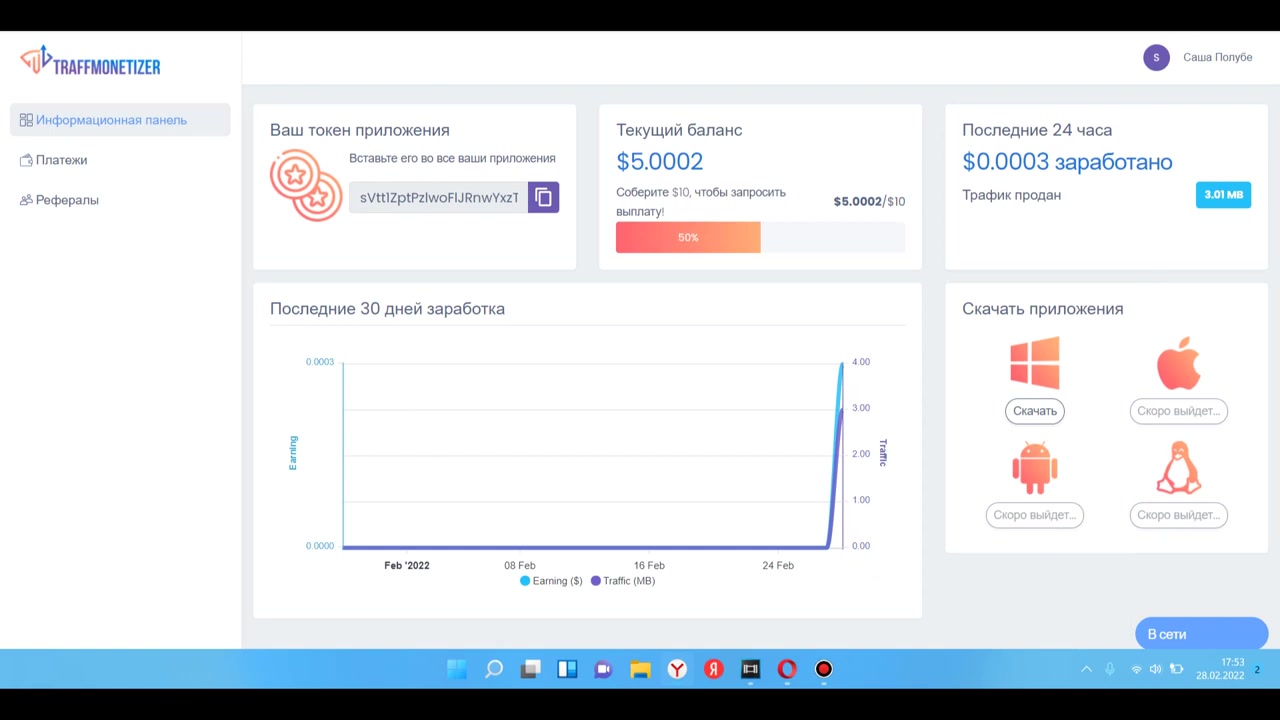
Task: Open Yandex Browser from the taskbar
Action: tap(677, 669)
